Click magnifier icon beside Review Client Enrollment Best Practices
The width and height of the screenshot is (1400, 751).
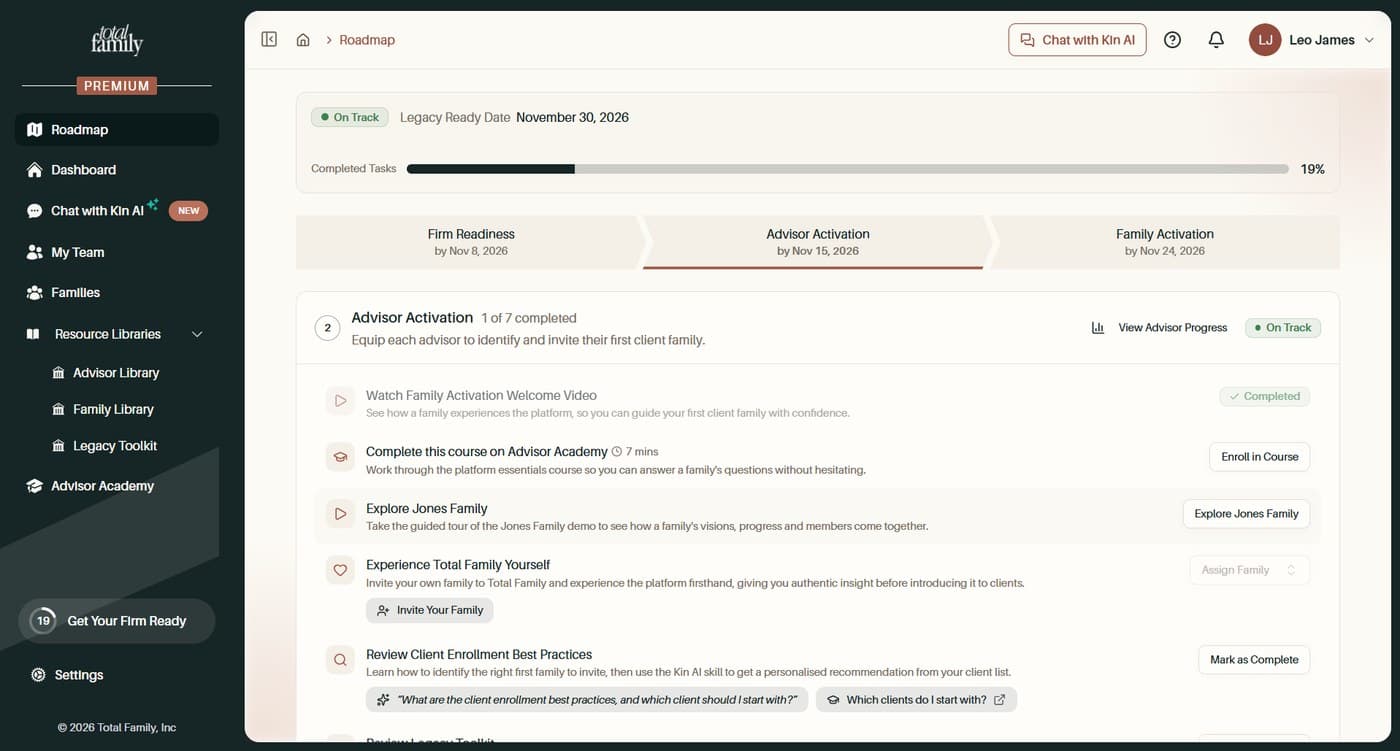(340, 660)
